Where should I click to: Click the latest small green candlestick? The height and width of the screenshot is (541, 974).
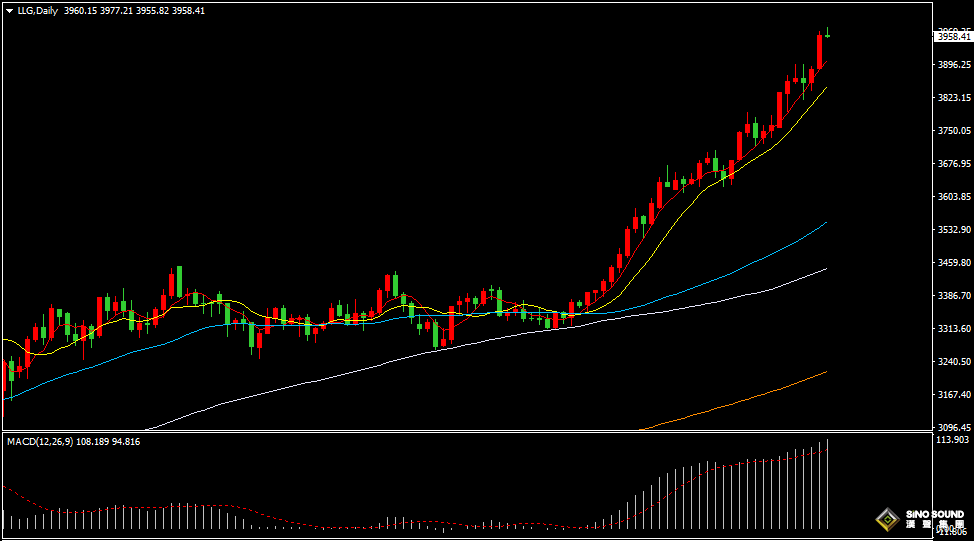(827, 35)
